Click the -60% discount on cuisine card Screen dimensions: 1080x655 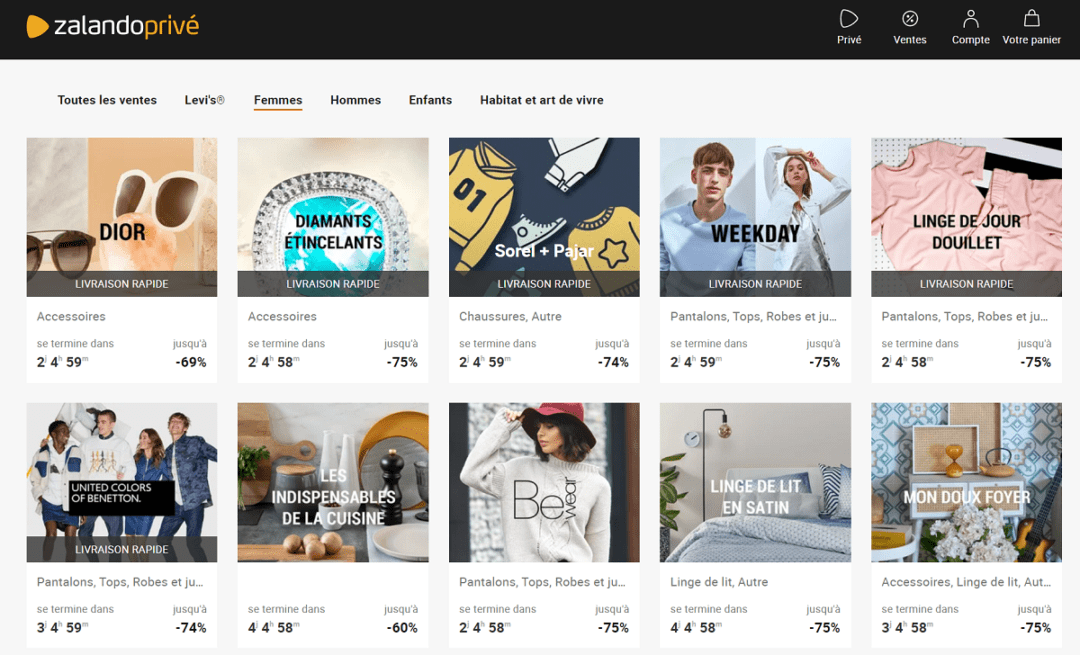pyautogui.click(x=402, y=628)
